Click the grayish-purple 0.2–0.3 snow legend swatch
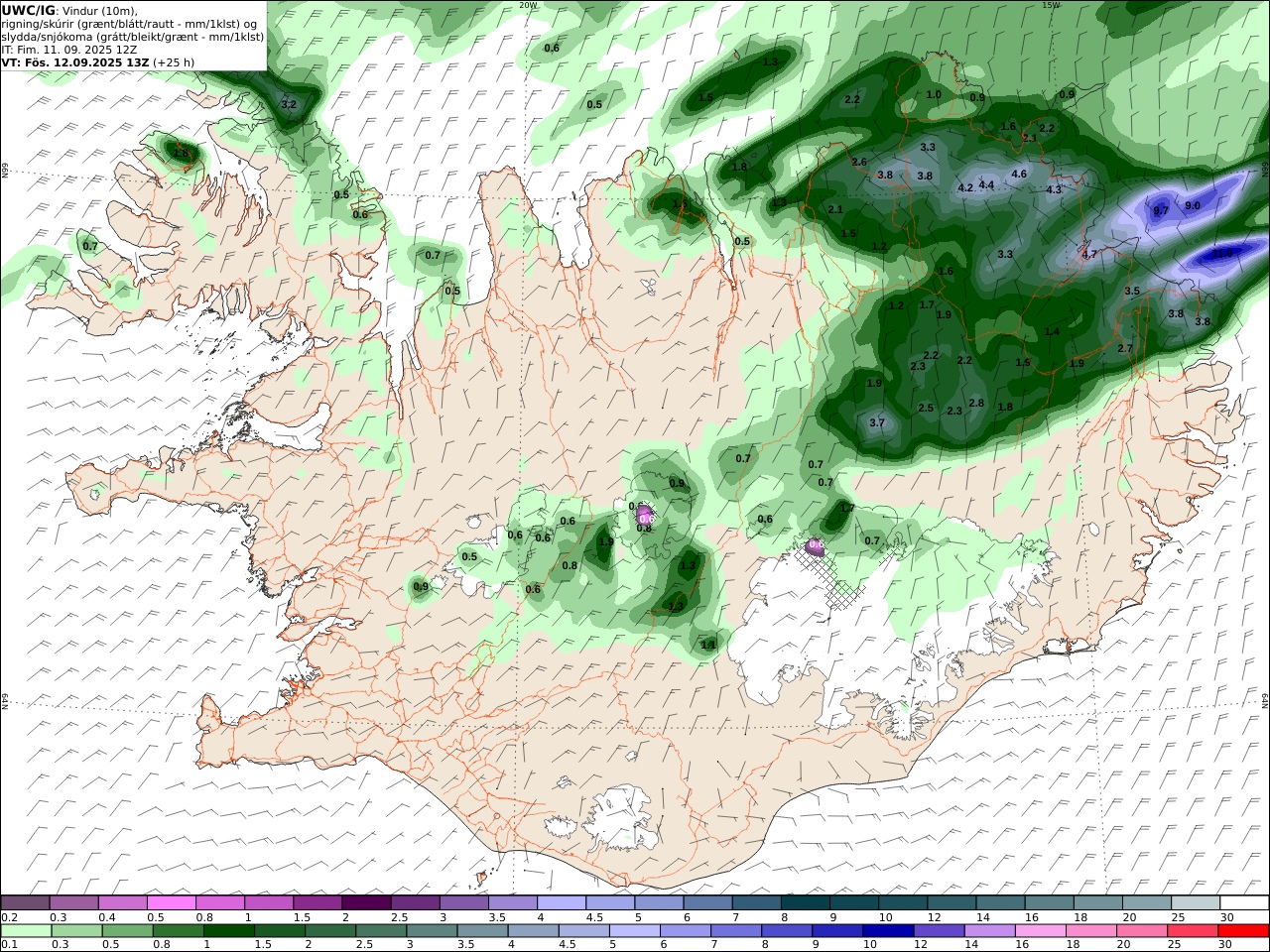The image size is (1270, 952). pyautogui.click(x=27, y=903)
